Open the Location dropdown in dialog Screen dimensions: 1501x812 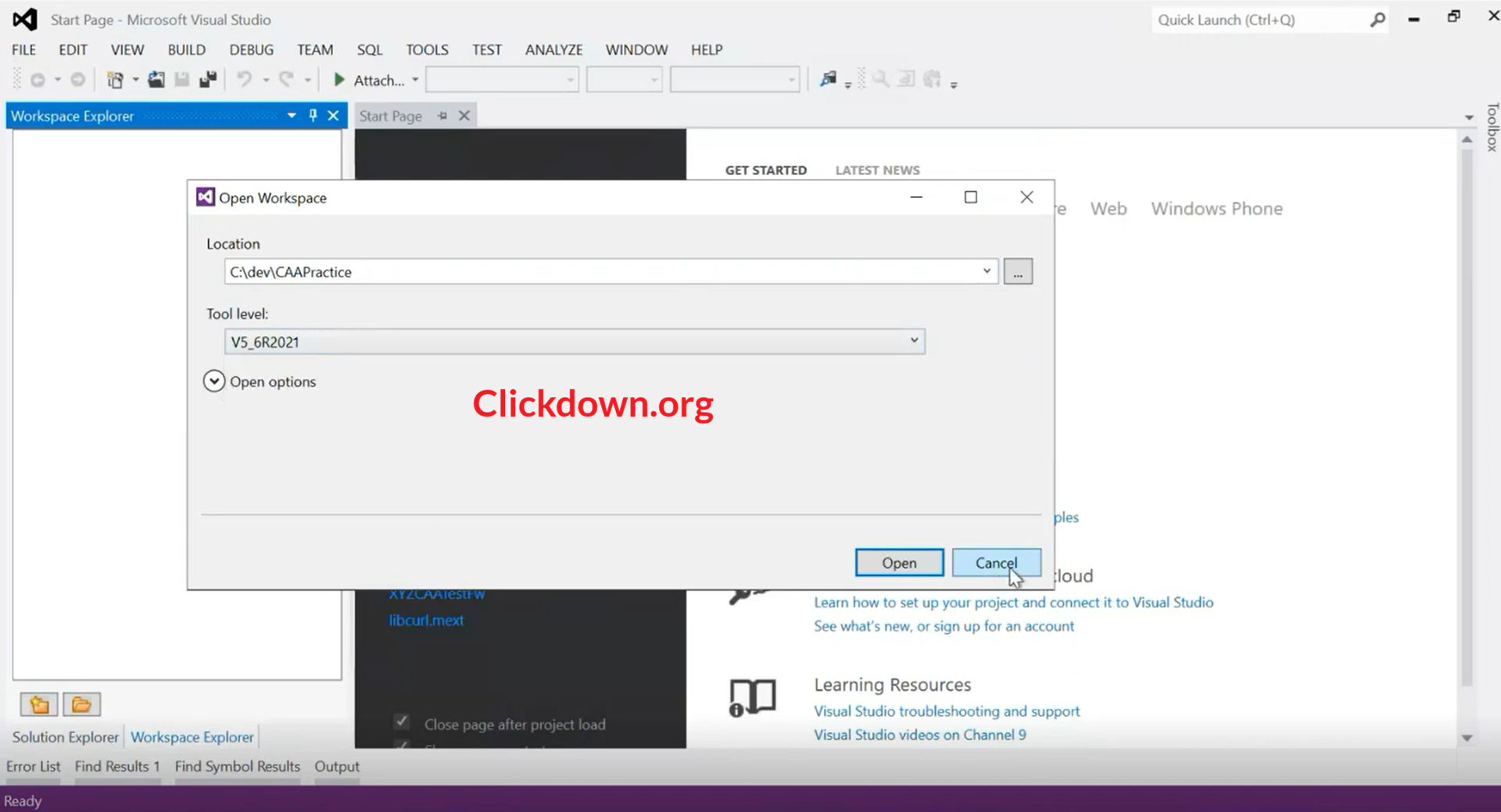tap(987, 271)
